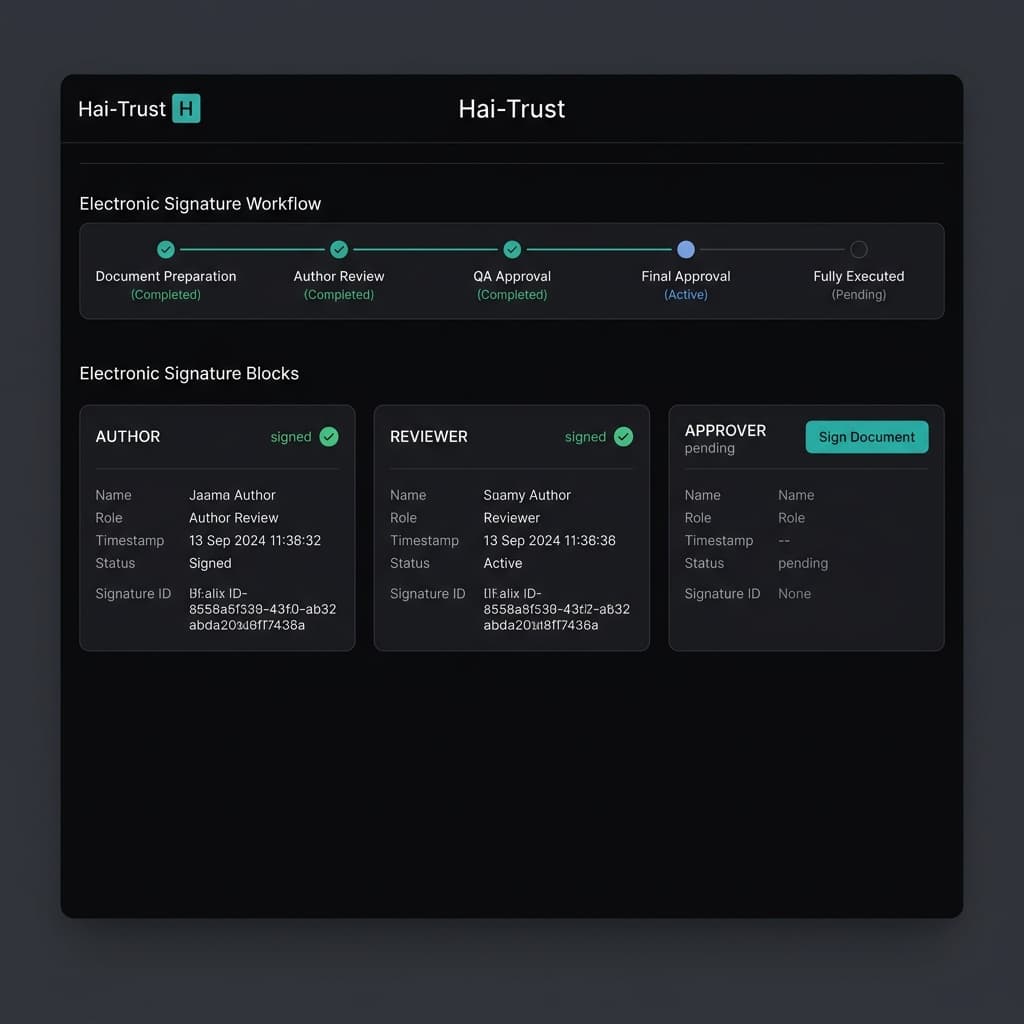Click the AUTHOR block Signature ID value
The image size is (1024, 1024).
[263, 609]
